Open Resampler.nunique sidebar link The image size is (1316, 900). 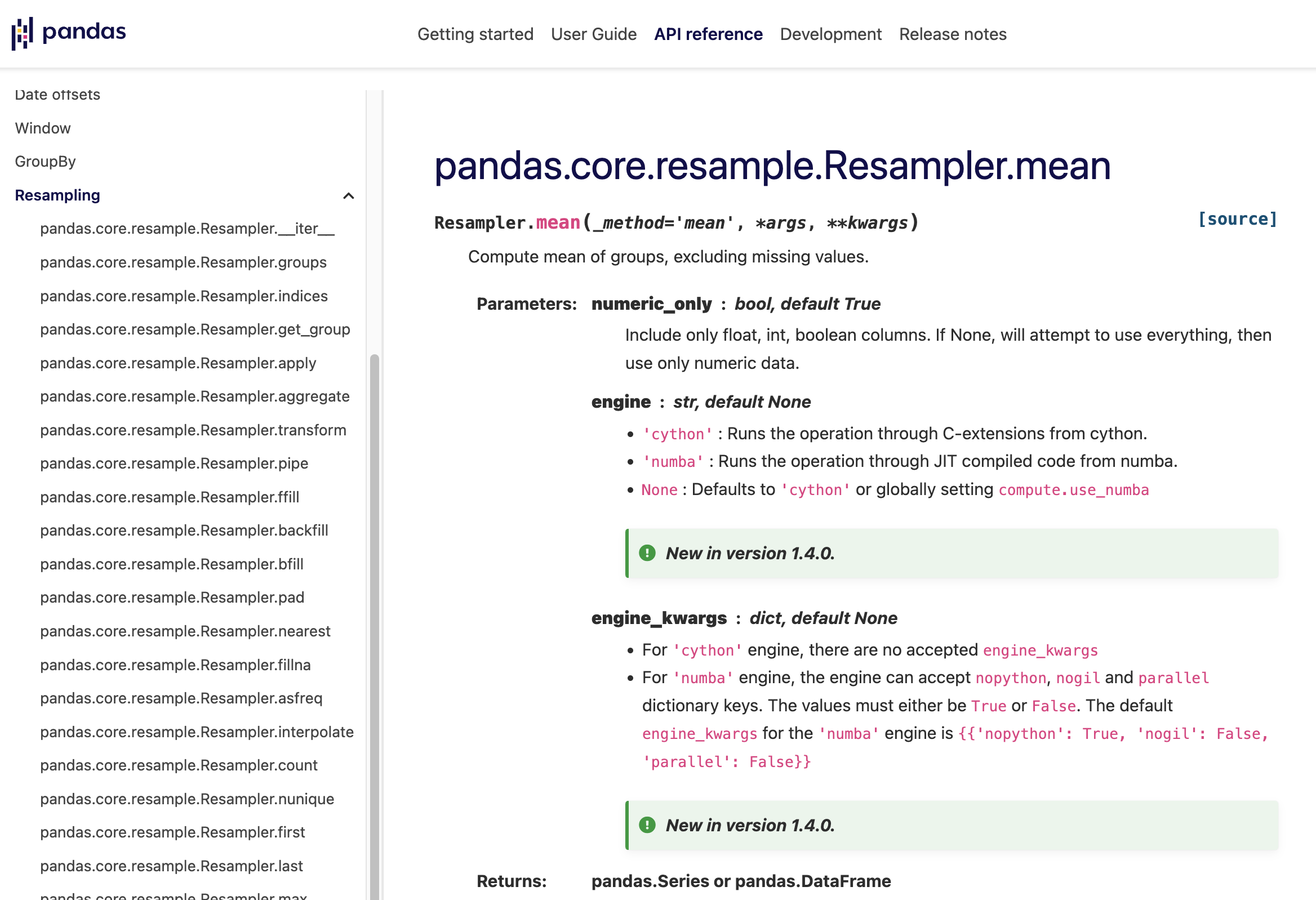point(187,799)
